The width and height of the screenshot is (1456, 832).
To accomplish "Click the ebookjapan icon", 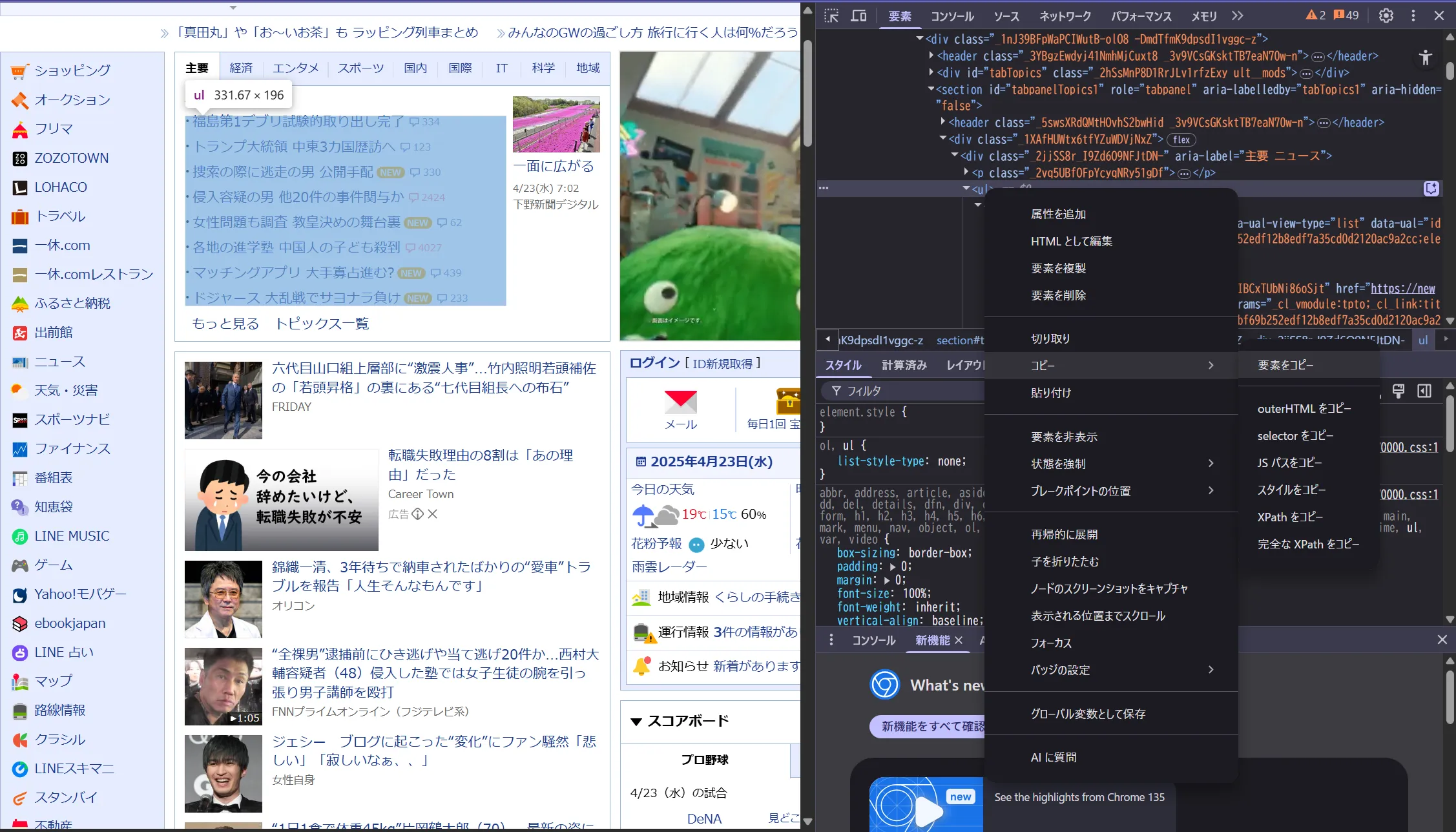I will click(20, 623).
